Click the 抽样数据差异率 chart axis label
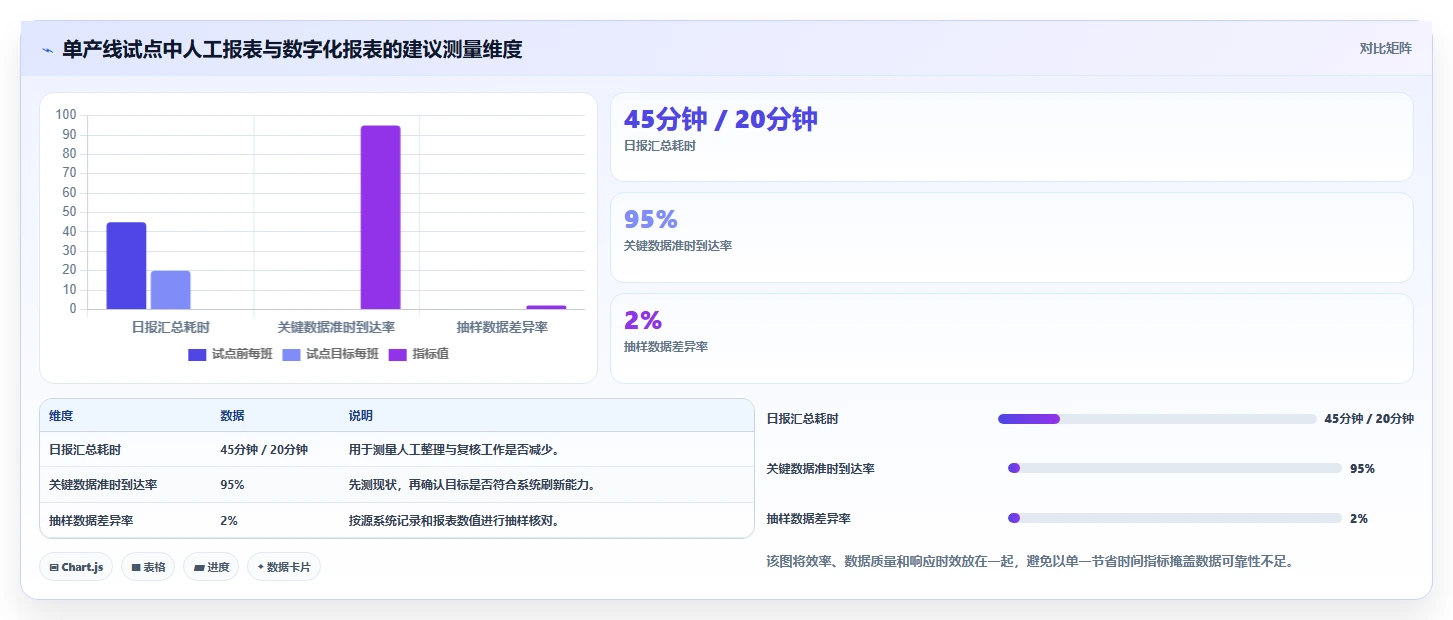1453x620 pixels. coord(502,327)
